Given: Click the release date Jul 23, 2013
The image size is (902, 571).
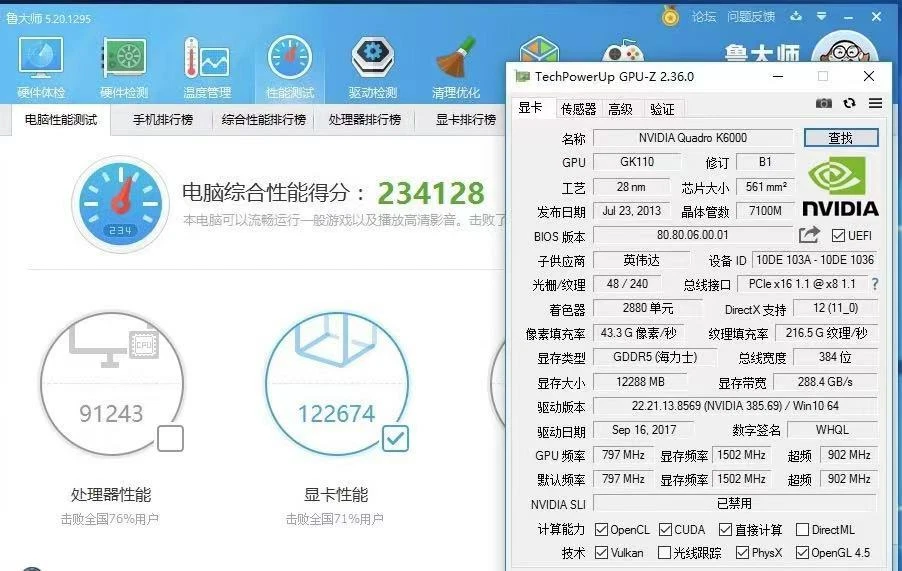Looking at the screenshot, I should pos(632,211).
